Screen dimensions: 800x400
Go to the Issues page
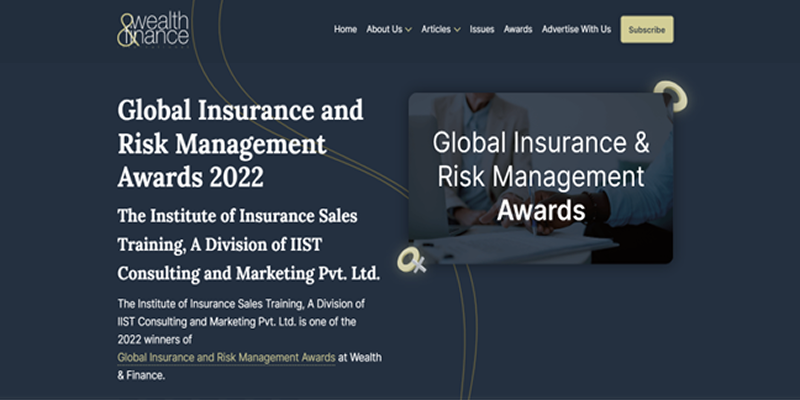[x=482, y=29]
